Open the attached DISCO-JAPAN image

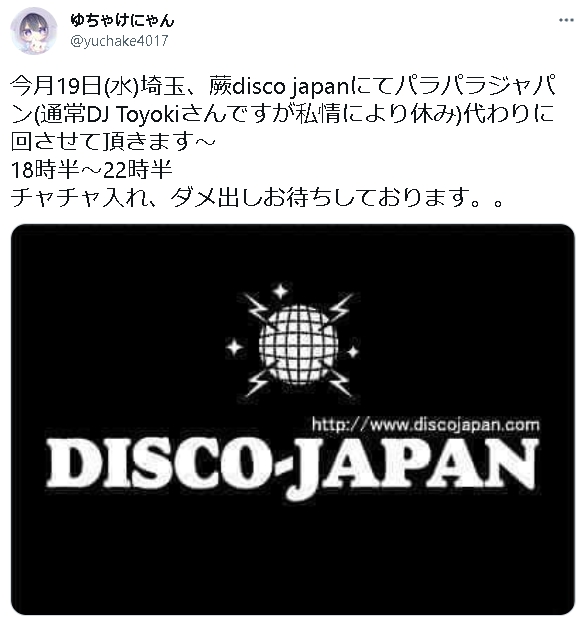tap(293, 419)
